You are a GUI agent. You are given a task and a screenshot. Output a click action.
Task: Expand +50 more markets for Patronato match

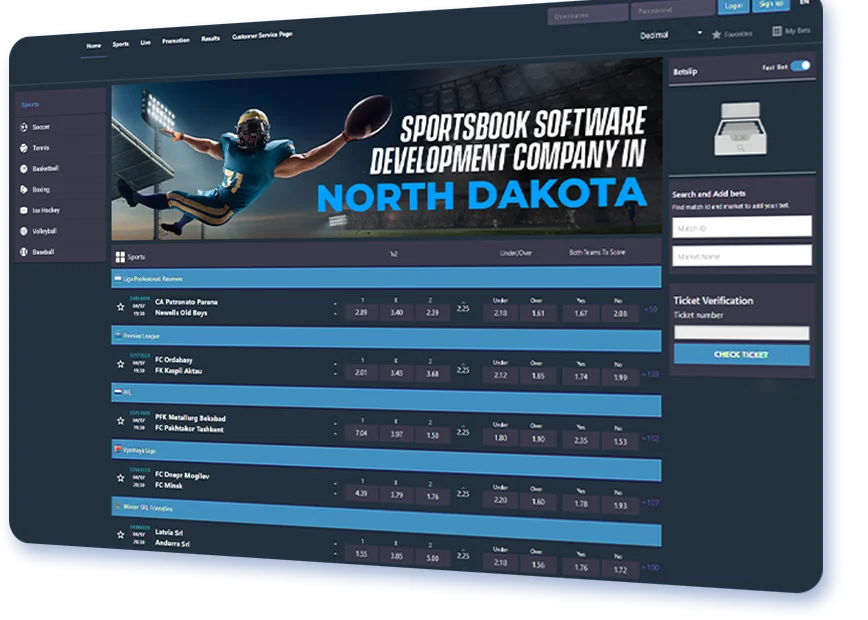point(650,309)
